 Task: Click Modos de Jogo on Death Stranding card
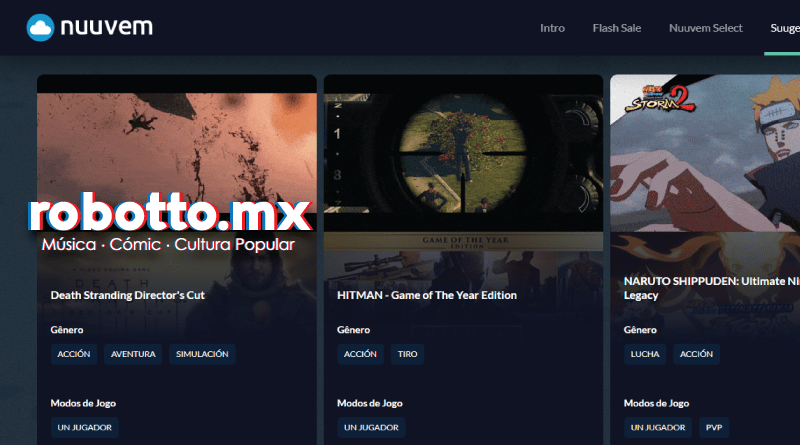[x=83, y=403]
